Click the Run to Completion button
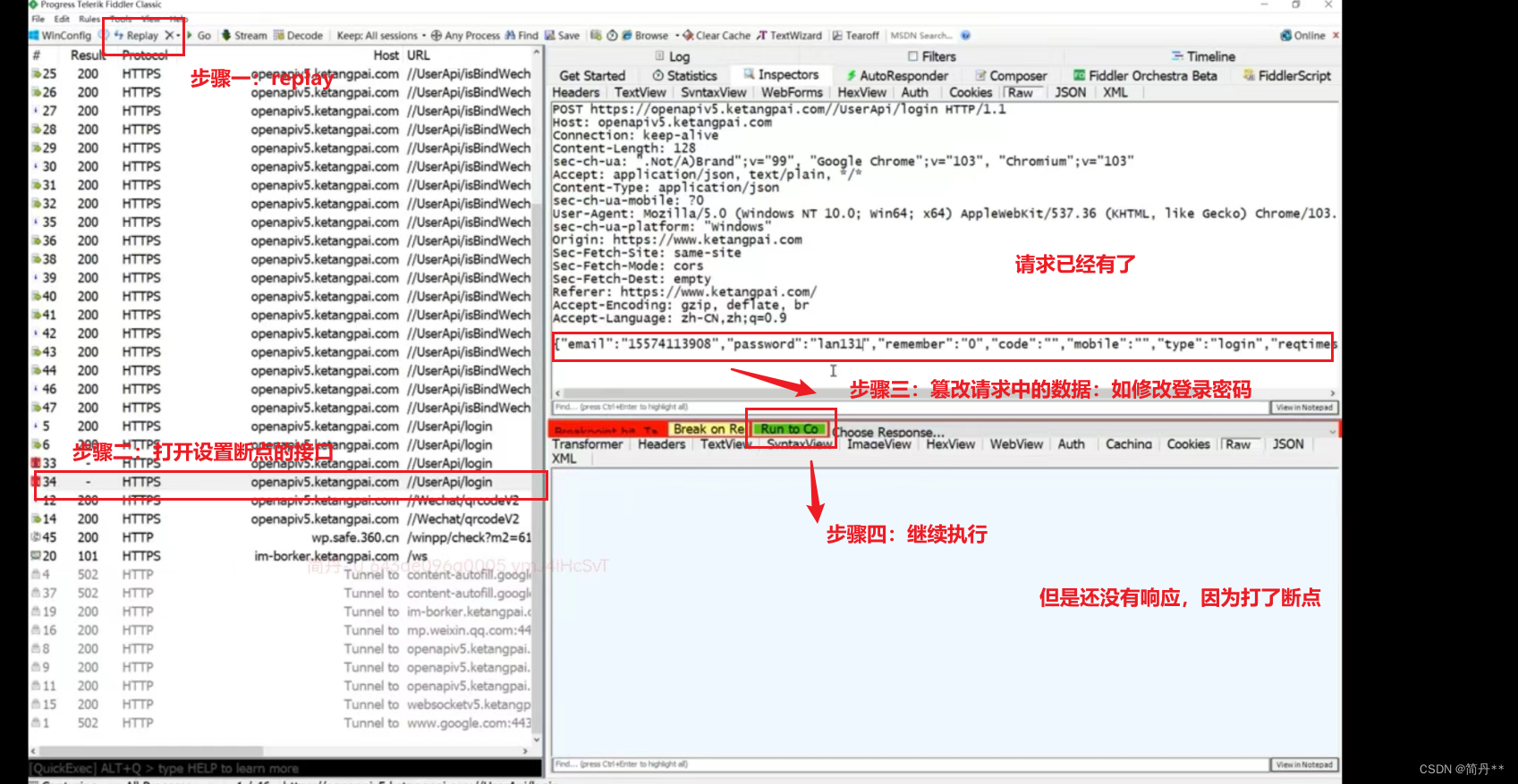 pos(789,429)
